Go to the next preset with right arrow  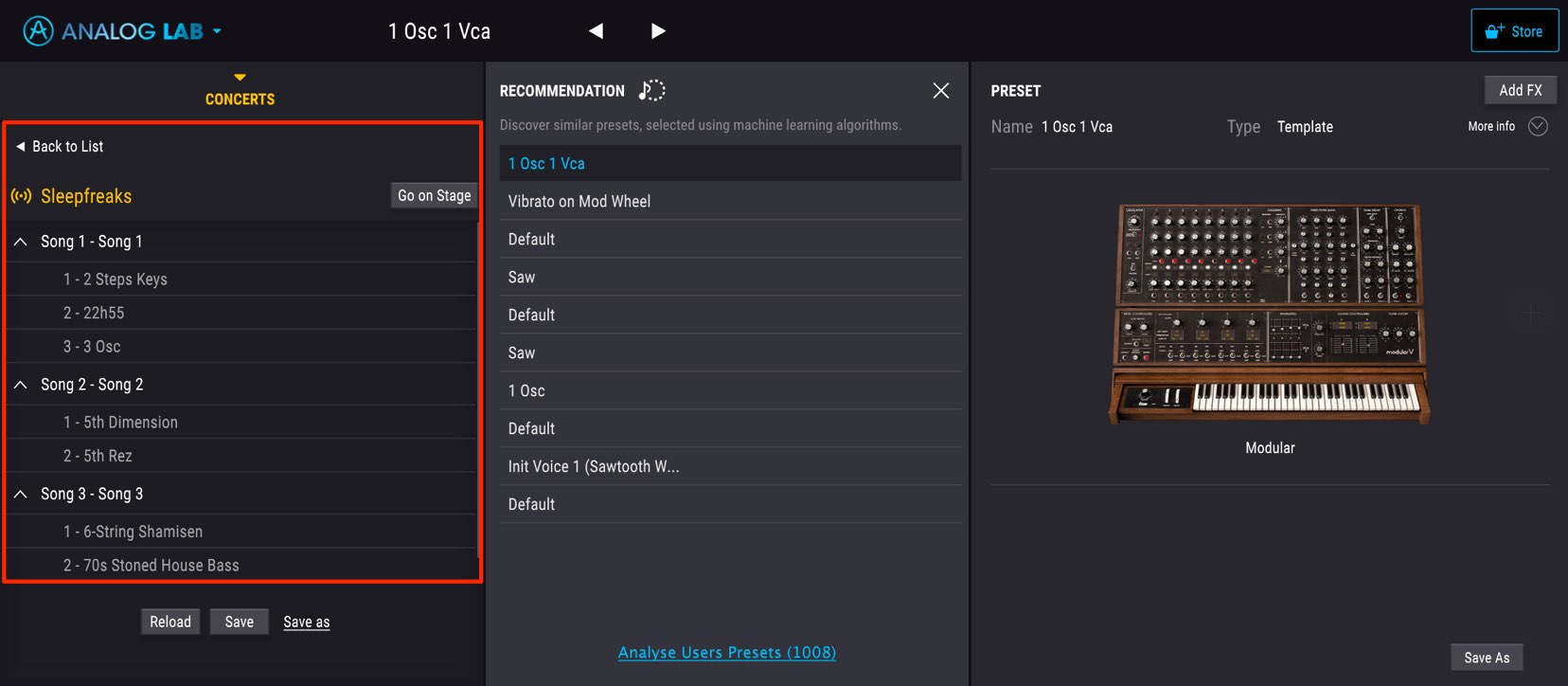659,31
